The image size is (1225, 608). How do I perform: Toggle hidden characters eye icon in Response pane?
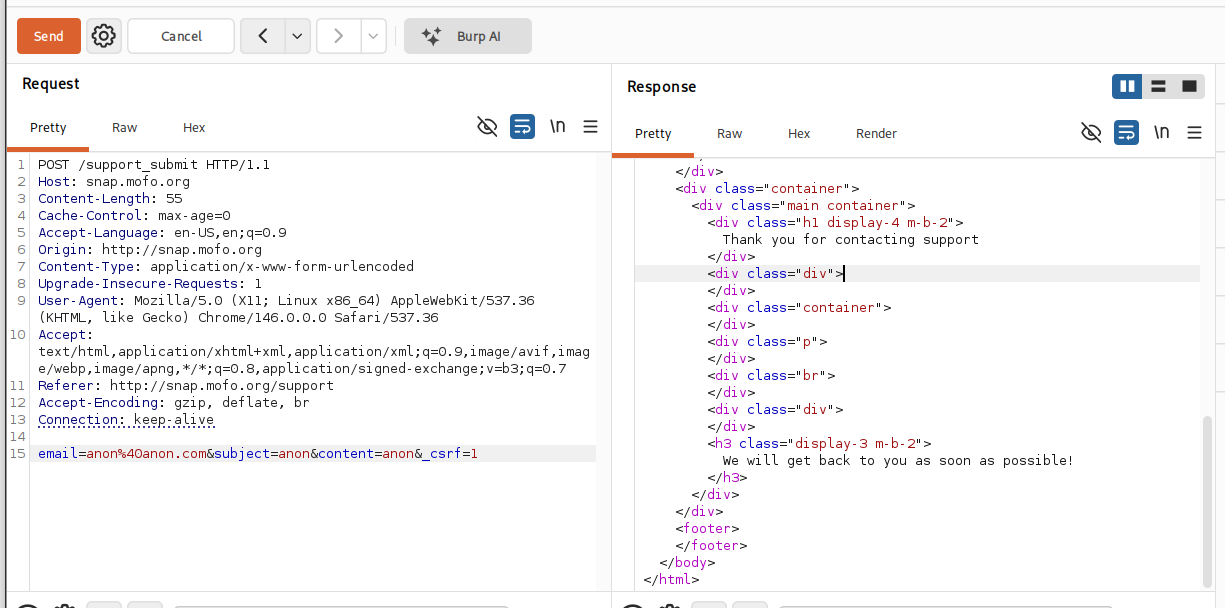[x=1091, y=133]
